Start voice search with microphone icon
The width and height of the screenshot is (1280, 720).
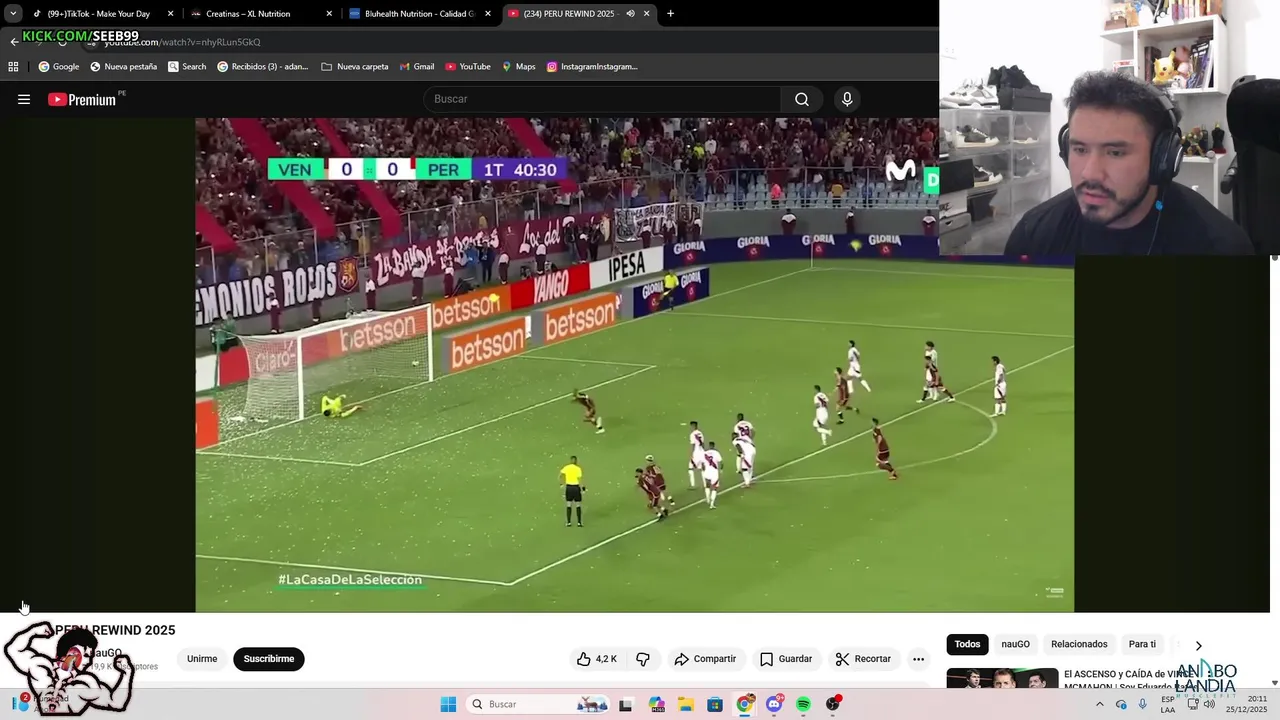pos(847,99)
